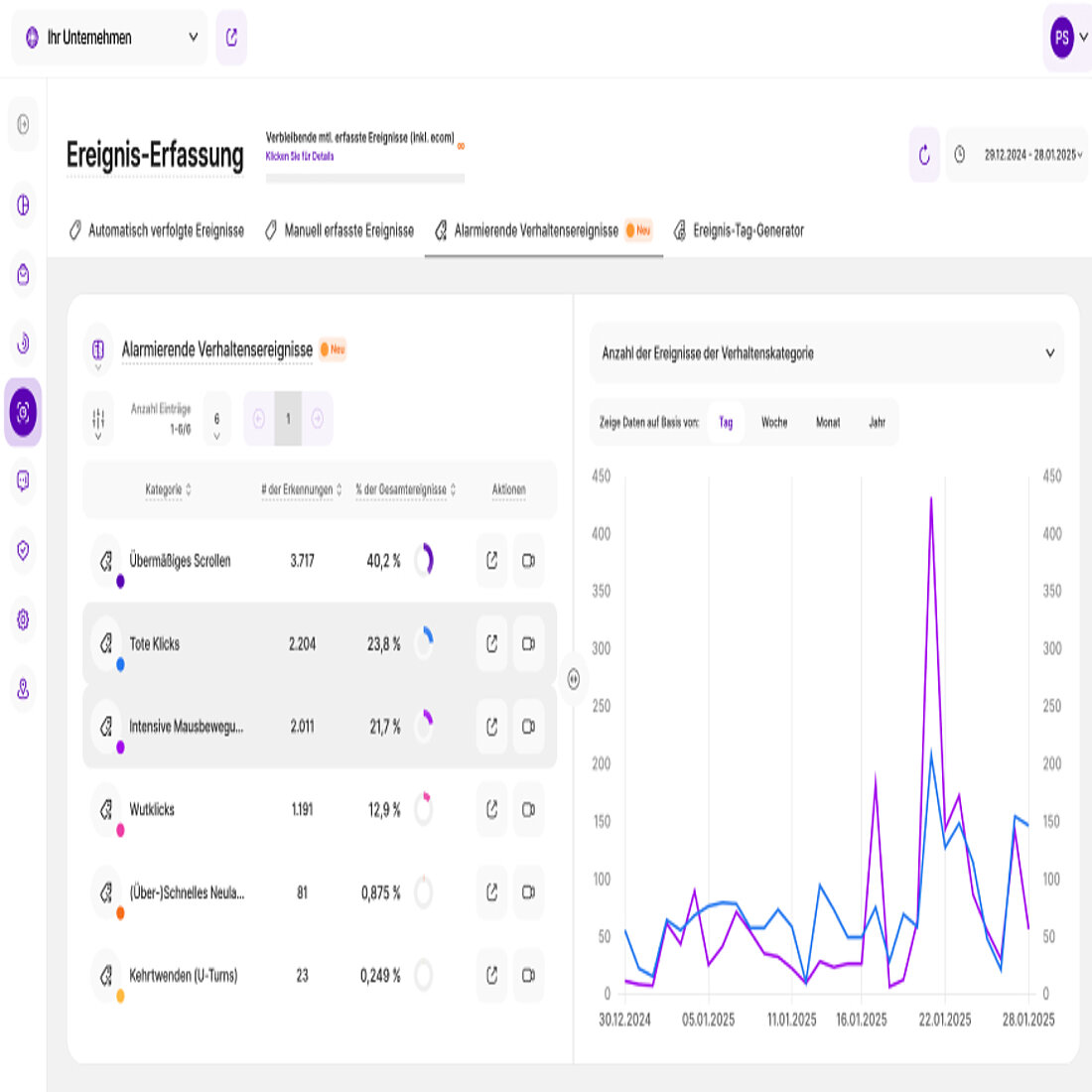Open external link icon beside company selector

click(x=231, y=38)
